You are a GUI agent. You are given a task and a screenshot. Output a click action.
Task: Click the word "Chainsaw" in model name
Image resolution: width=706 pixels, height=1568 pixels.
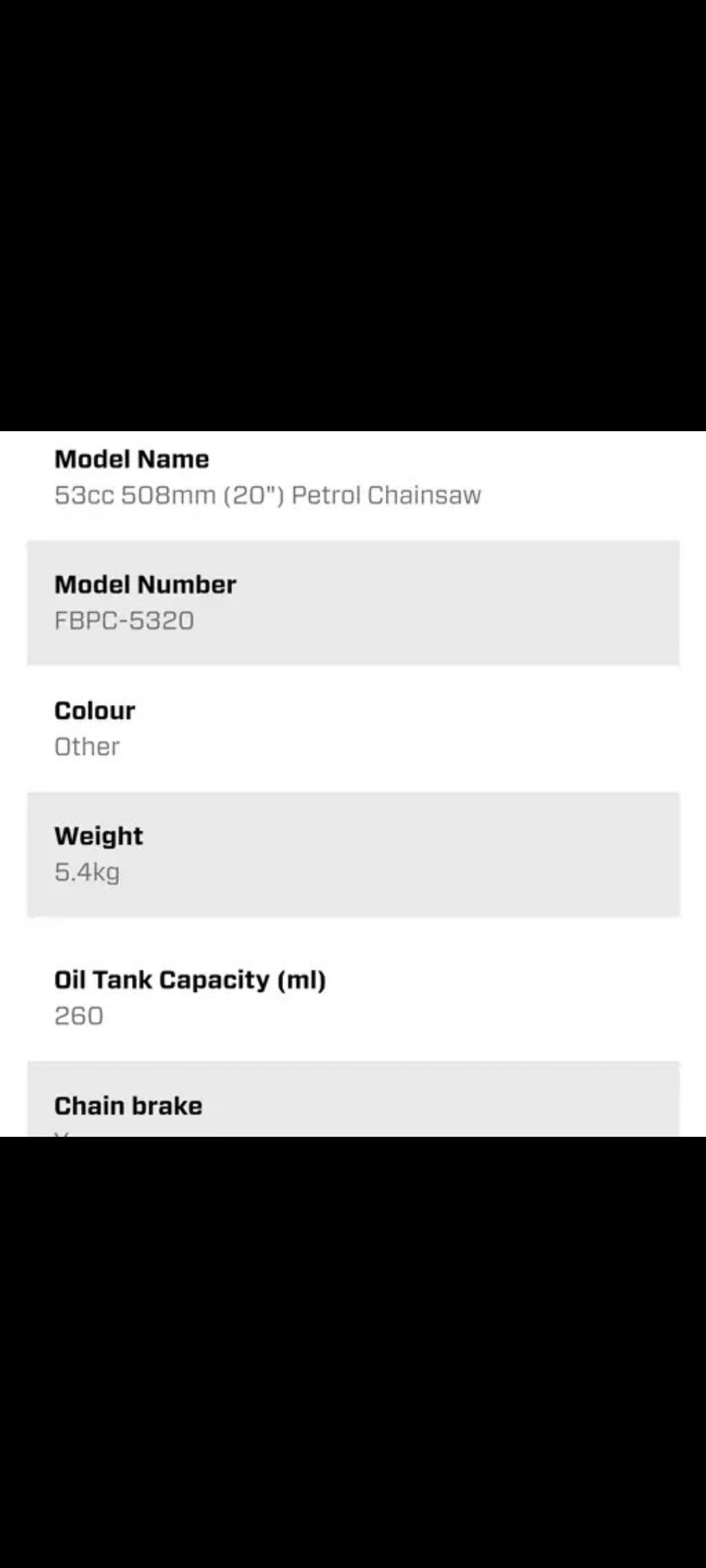click(424, 495)
